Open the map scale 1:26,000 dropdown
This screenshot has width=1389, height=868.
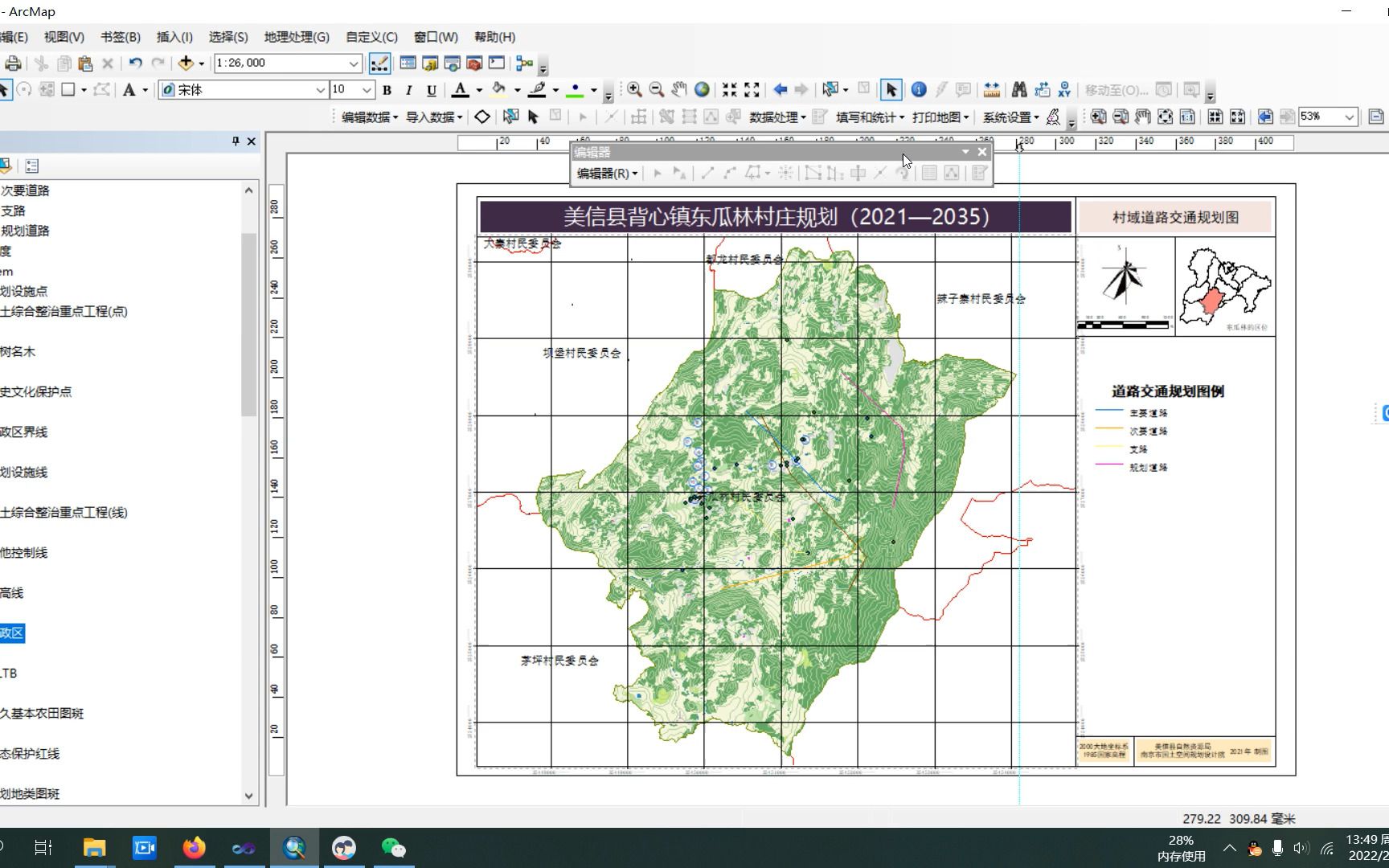pos(354,63)
